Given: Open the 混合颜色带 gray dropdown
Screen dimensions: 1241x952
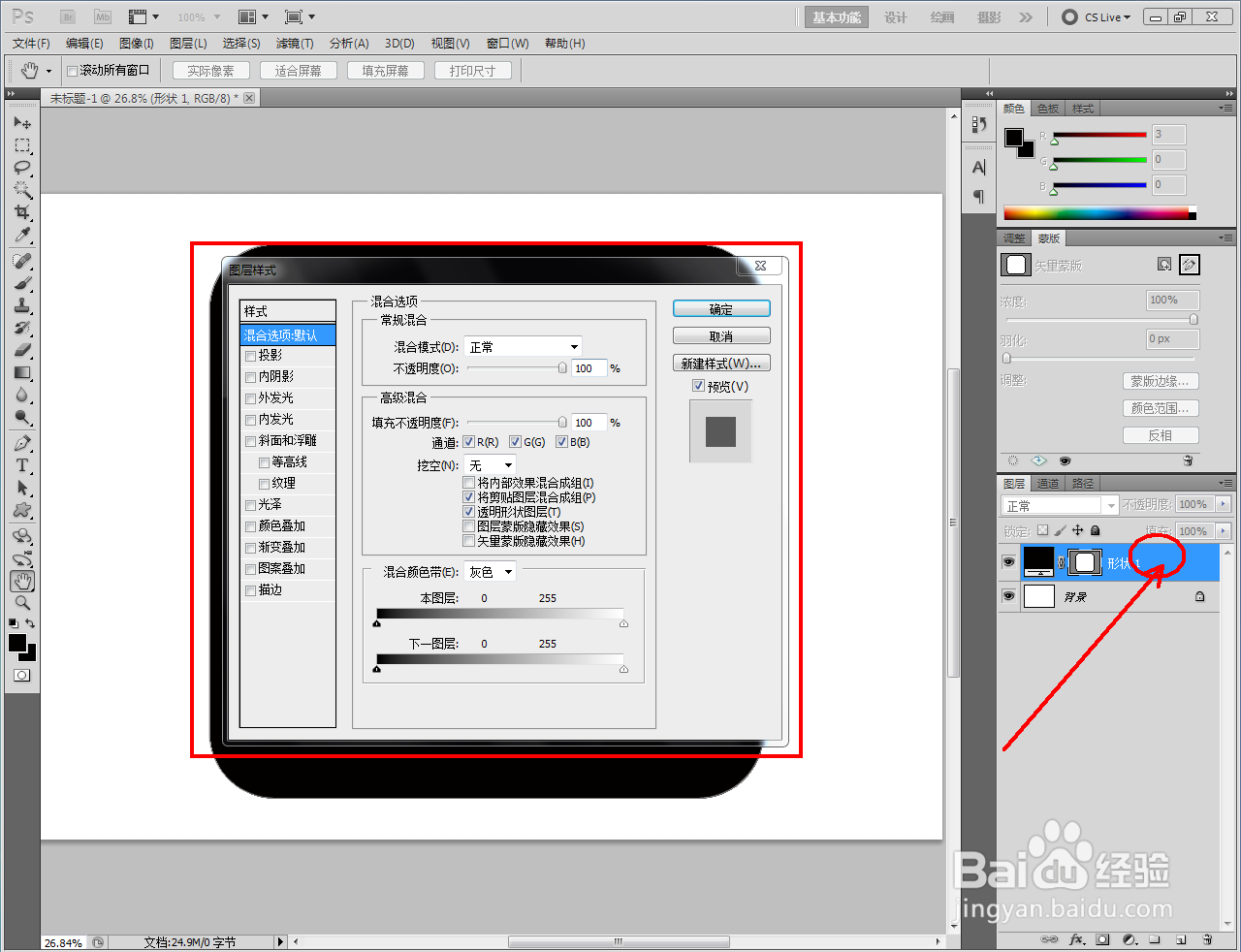Looking at the screenshot, I should pos(491,572).
